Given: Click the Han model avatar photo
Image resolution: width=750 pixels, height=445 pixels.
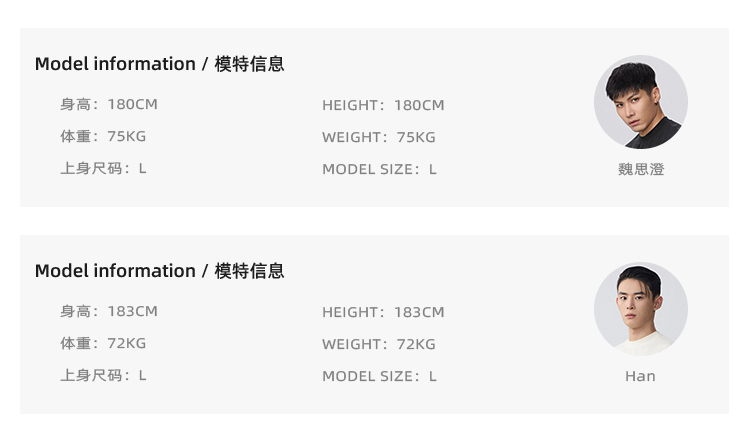Looking at the screenshot, I should click(x=640, y=309).
